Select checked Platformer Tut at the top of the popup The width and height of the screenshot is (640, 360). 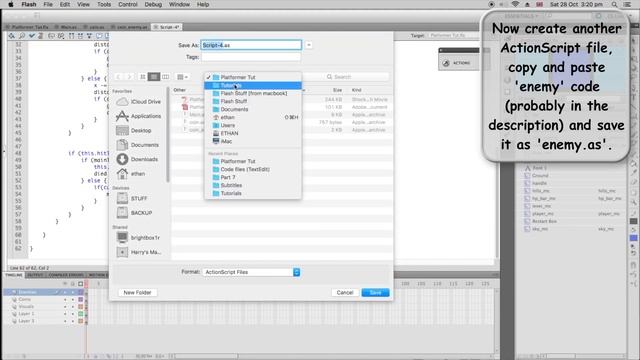click(x=253, y=77)
